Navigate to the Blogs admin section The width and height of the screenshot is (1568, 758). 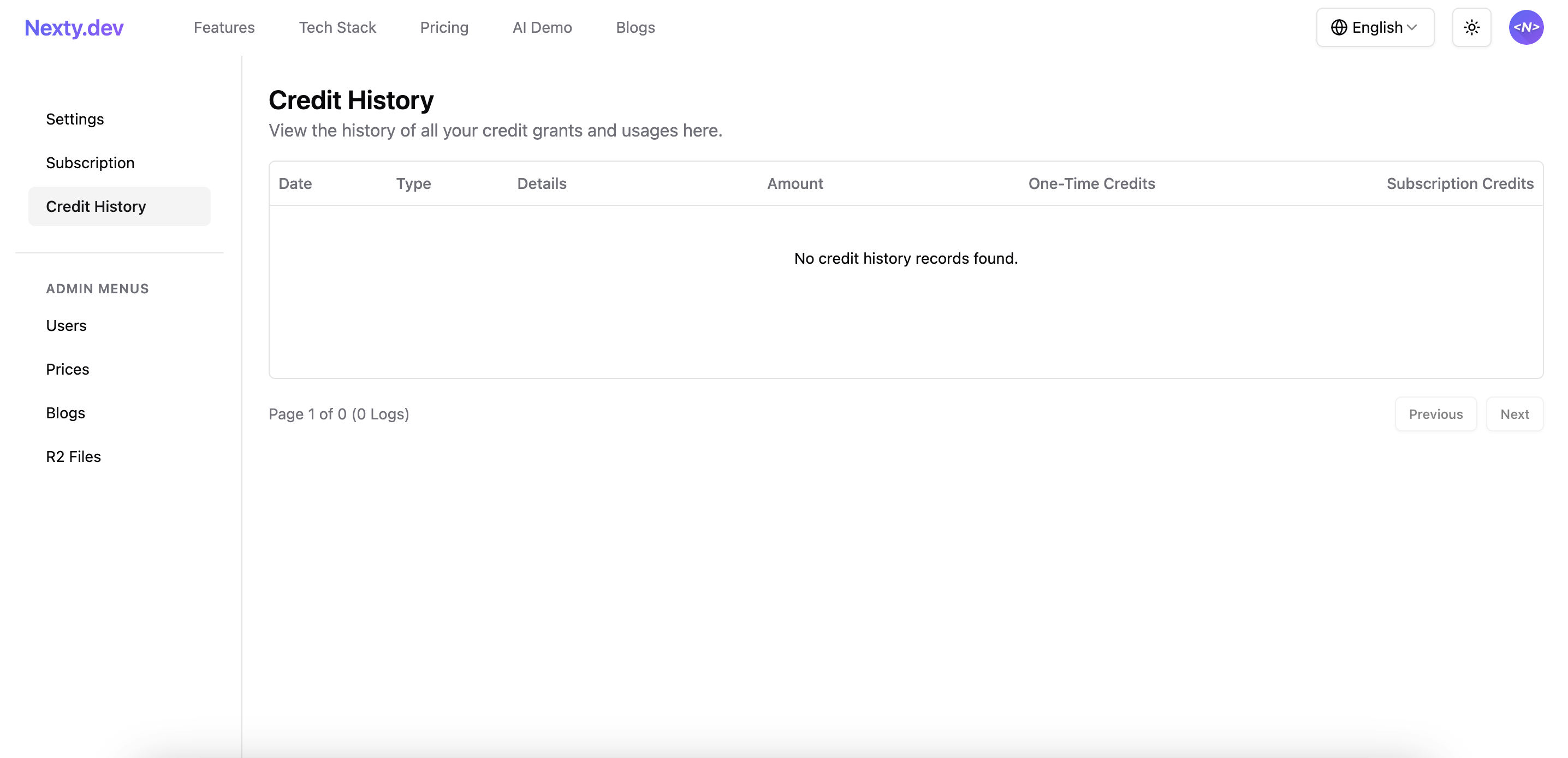coord(65,412)
